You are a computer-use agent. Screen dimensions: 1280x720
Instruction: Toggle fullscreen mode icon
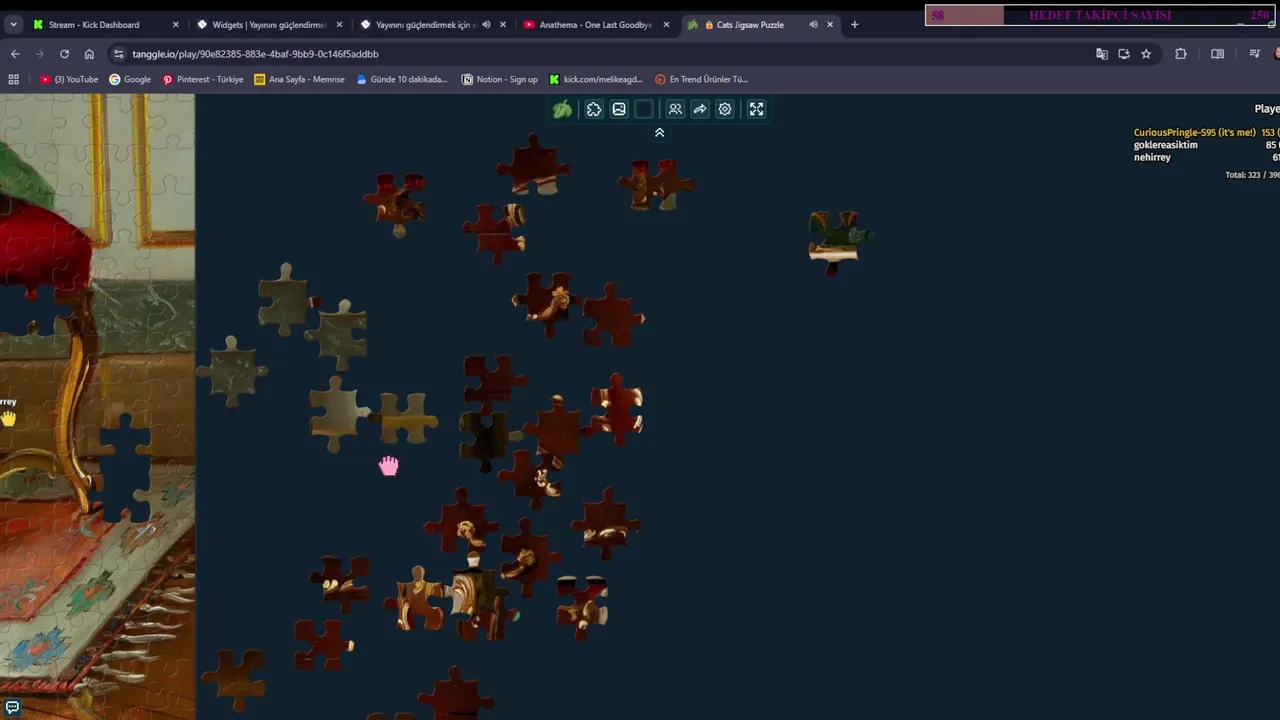(x=756, y=109)
